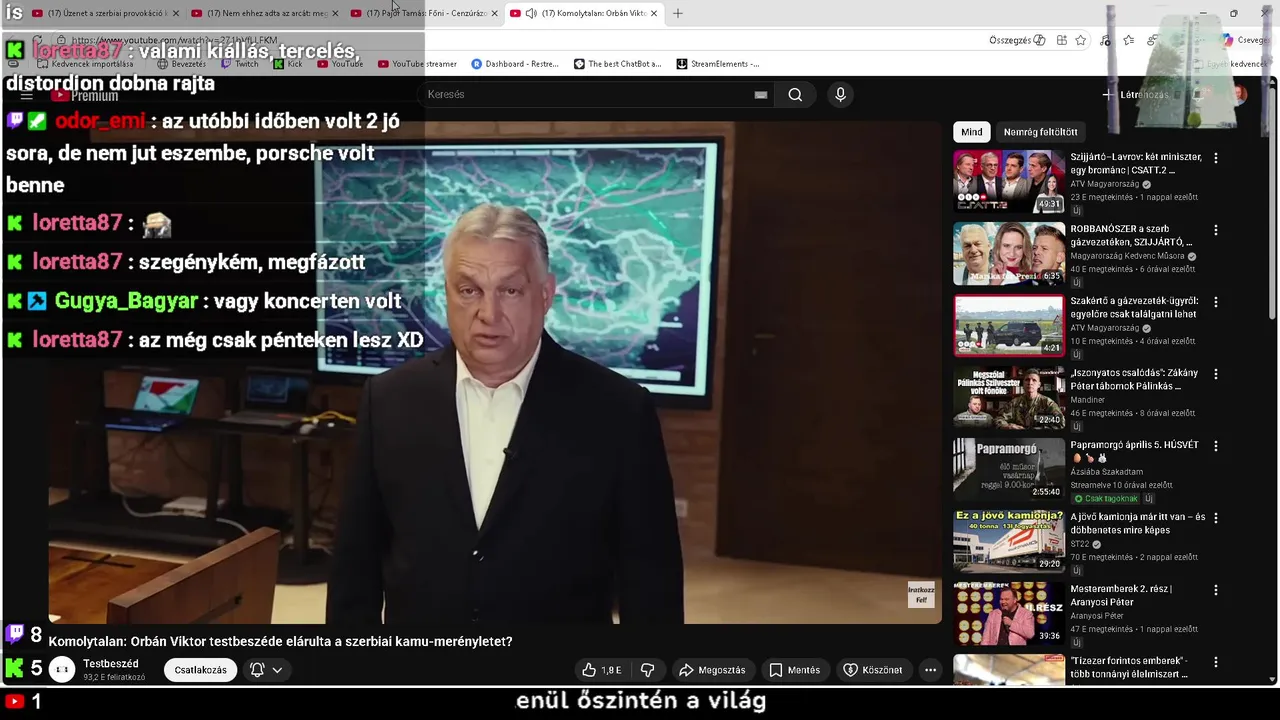Open the Edge favorites list icon
Viewport: 1280px width, 720px height.
pyautogui.click(x=1128, y=40)
